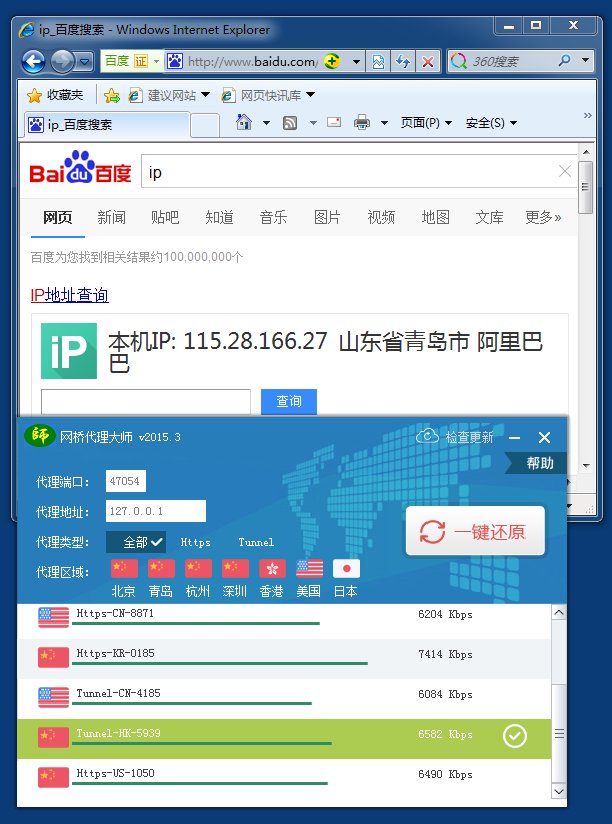Click the IP lookup input field
This screenshot has height=824, width=612.
click(146, 402)
